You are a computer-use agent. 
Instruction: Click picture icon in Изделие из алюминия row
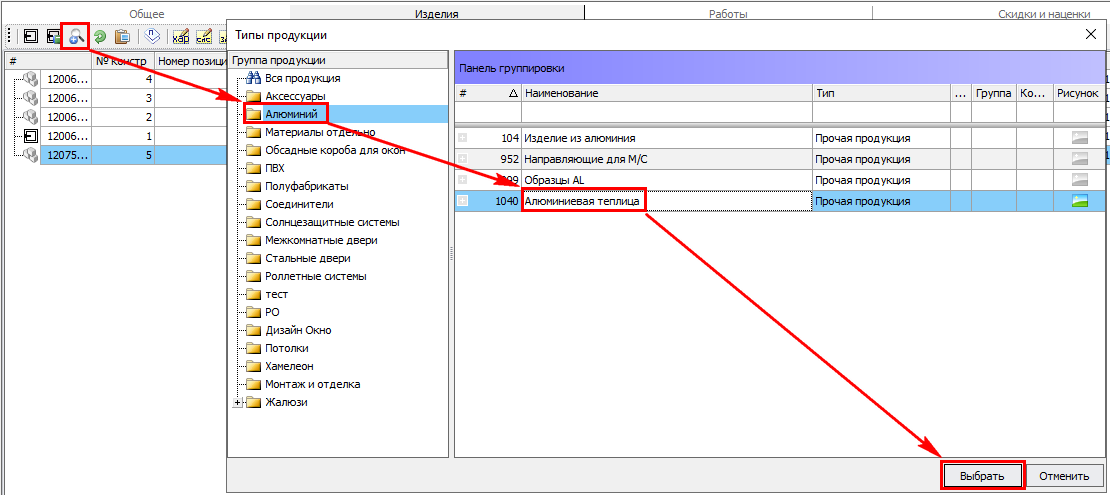pyautogui.click(x=1079, y=139)
